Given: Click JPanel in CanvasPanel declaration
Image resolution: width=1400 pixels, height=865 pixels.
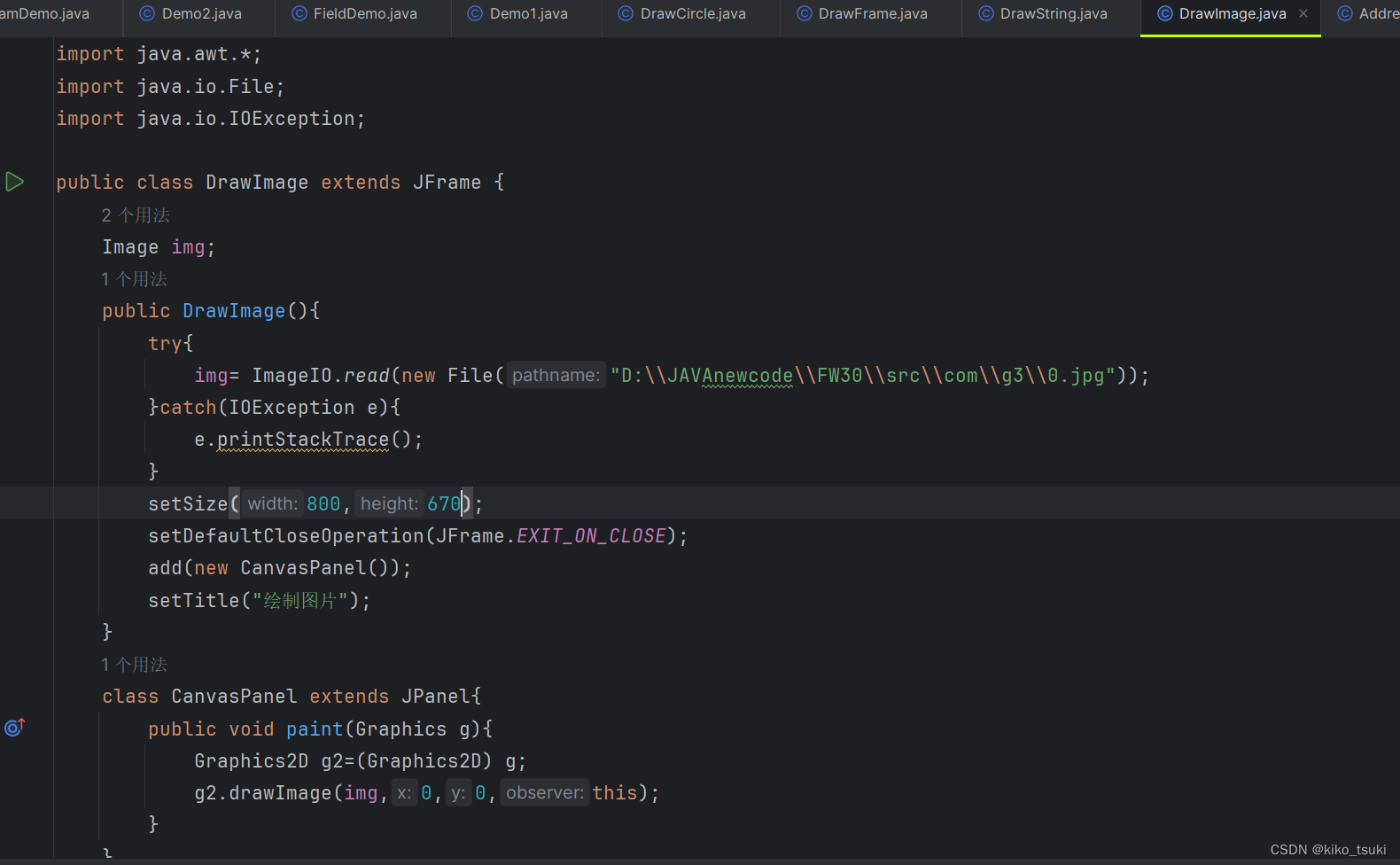Looking at the screenshot, I should 436,697.
